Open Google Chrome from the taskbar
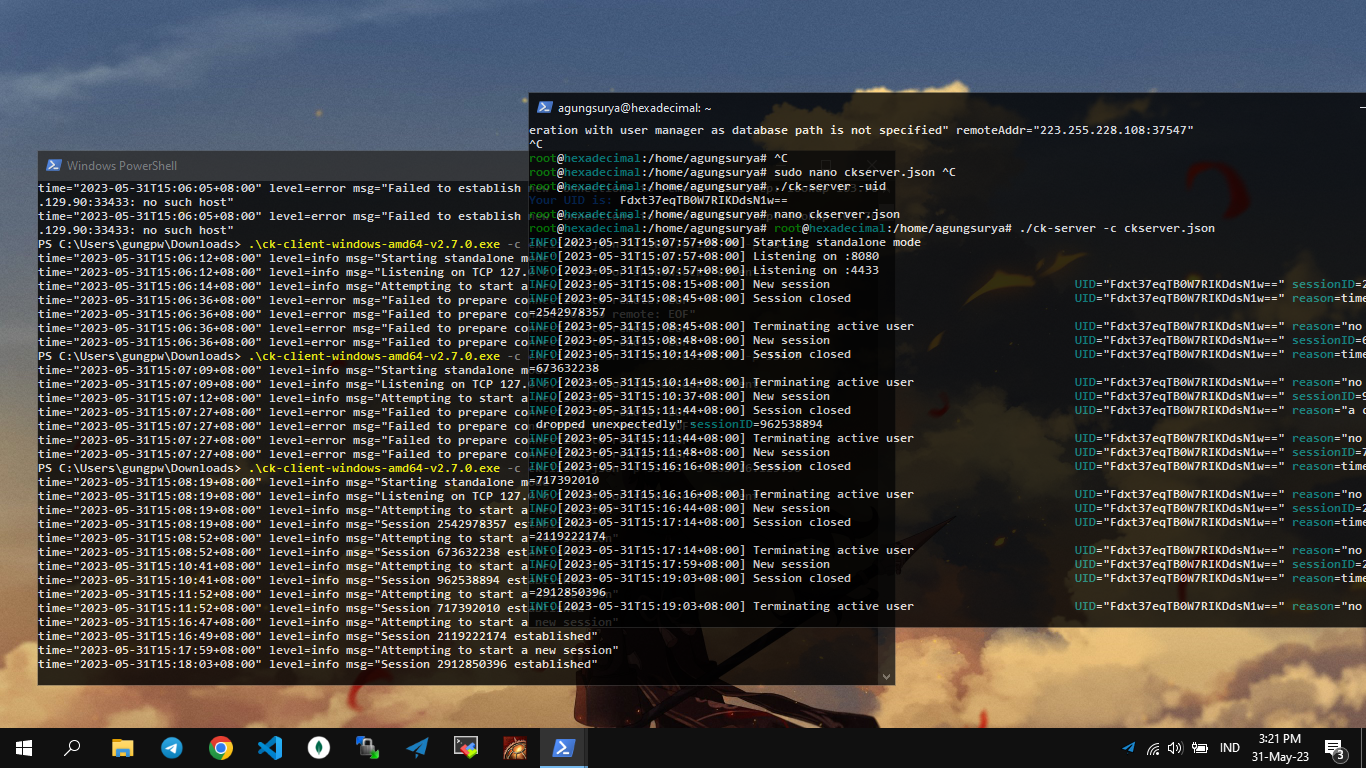The width and height of the screenshot is (1366, 768). [x=221, y=748]
